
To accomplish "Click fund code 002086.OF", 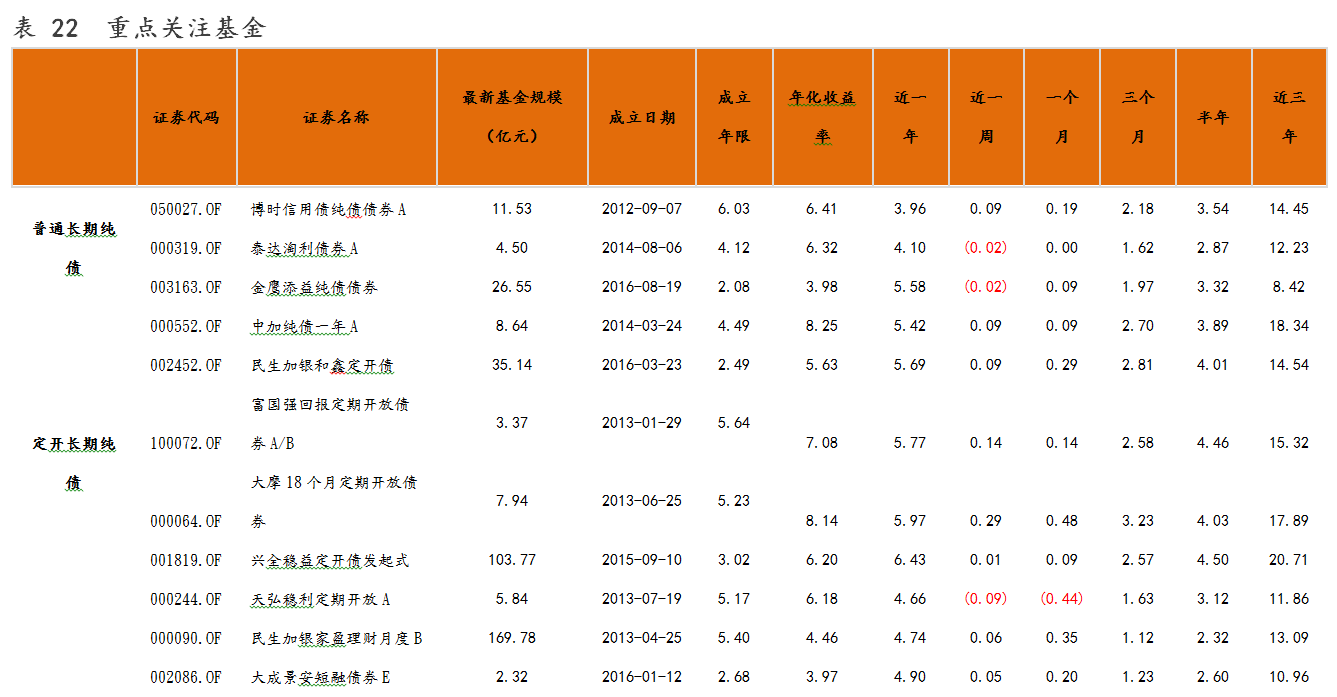I will click(x=186, y=677).
